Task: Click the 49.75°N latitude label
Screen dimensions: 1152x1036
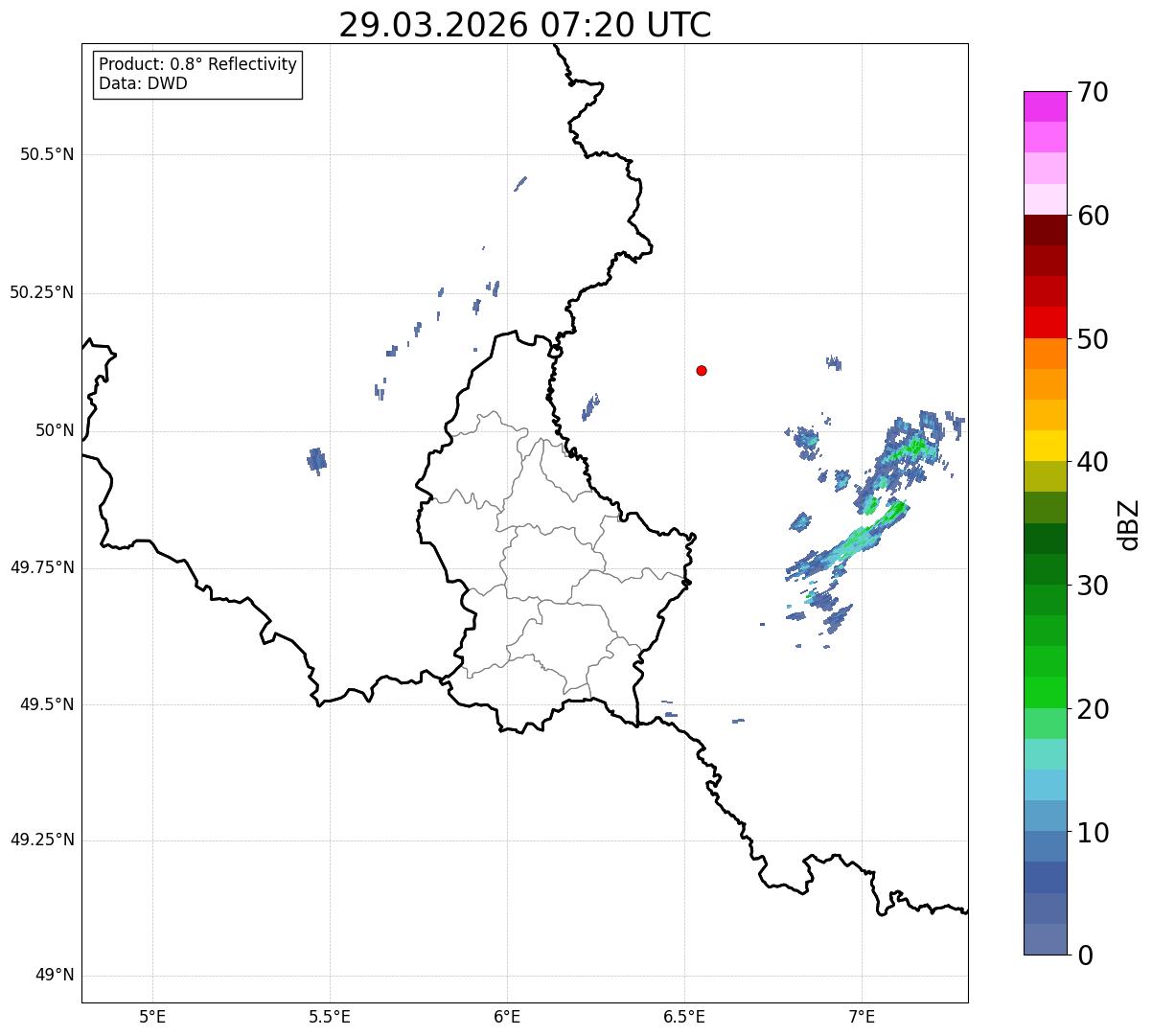Action: (x=42, y=567)
